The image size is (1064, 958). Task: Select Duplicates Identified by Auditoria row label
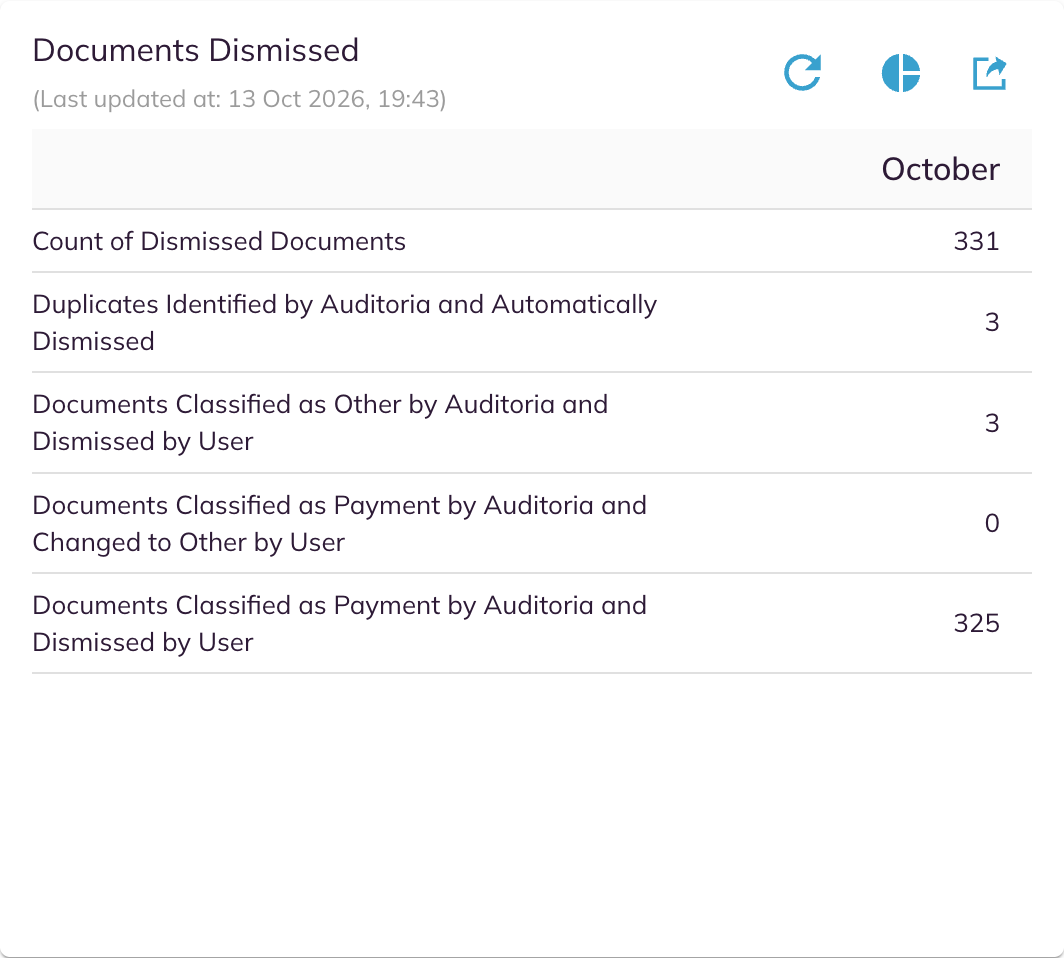(x=345, y=322)
